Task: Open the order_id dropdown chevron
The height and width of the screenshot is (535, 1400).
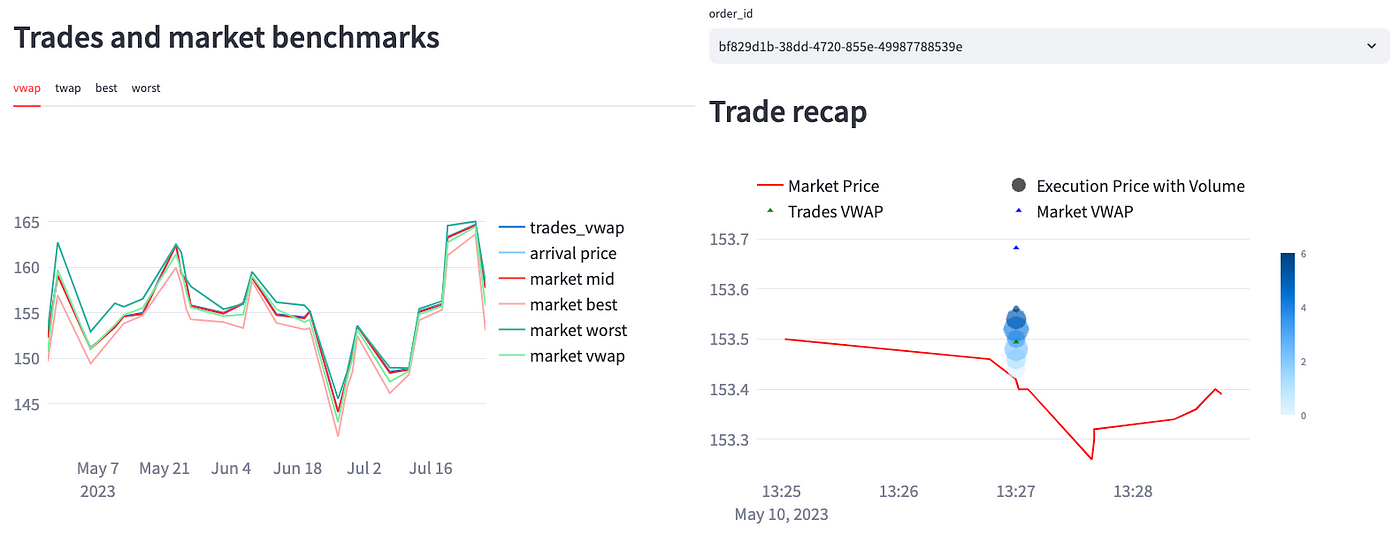Action: tap(1370, 46)
